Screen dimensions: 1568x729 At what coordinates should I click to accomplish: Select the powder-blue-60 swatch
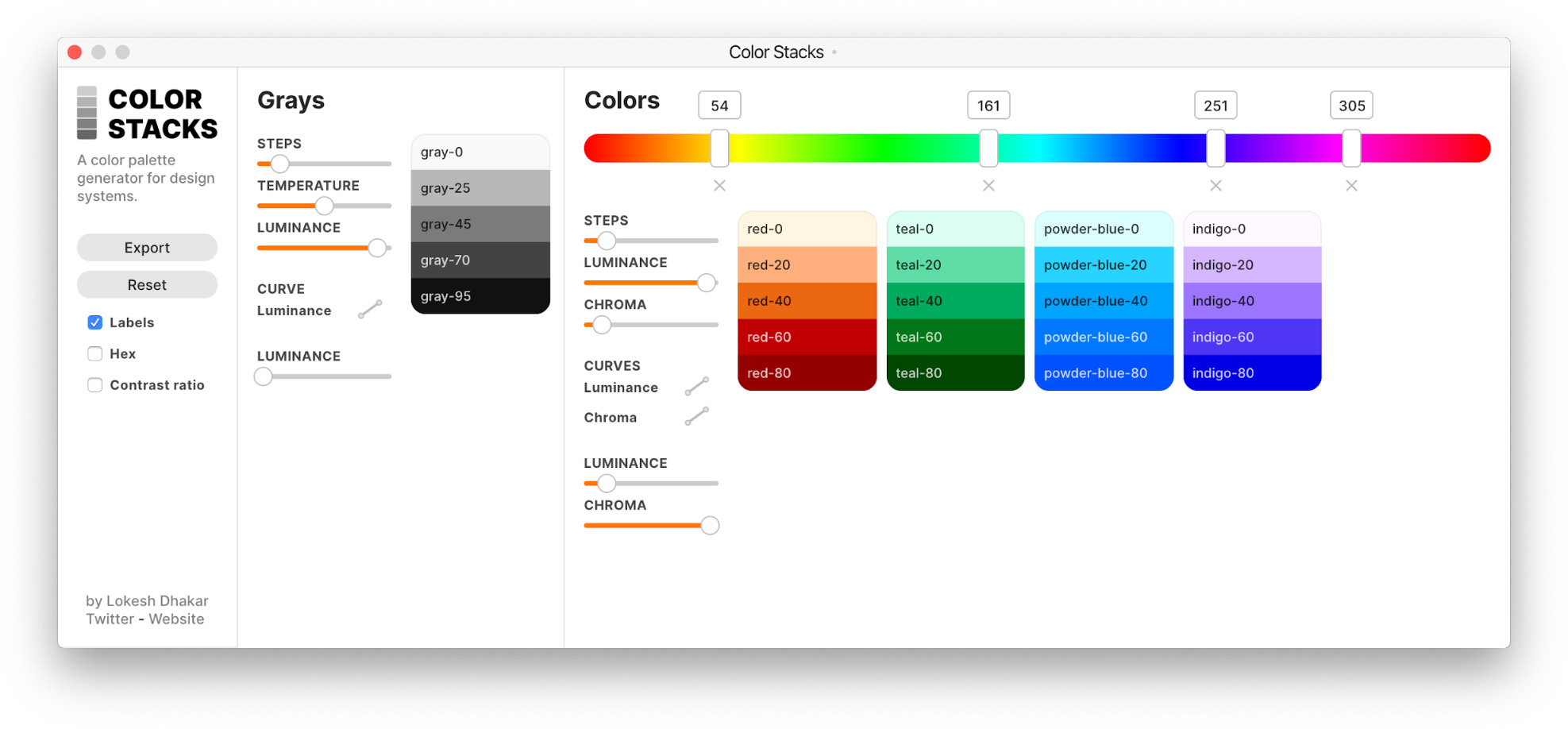coord(1104,337)
